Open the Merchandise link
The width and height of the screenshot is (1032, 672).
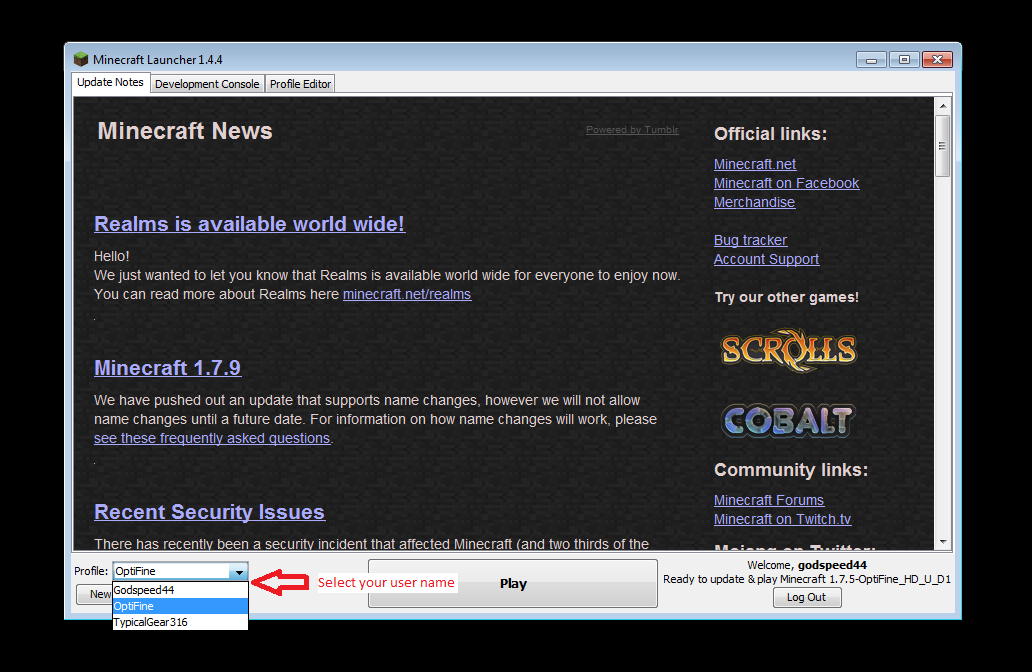point(754,202)
